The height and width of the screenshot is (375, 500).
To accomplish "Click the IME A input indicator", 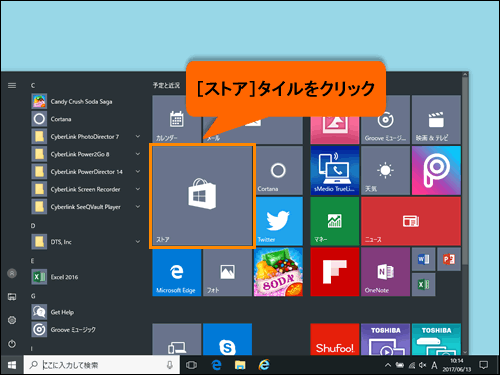I will pos(434,365).
